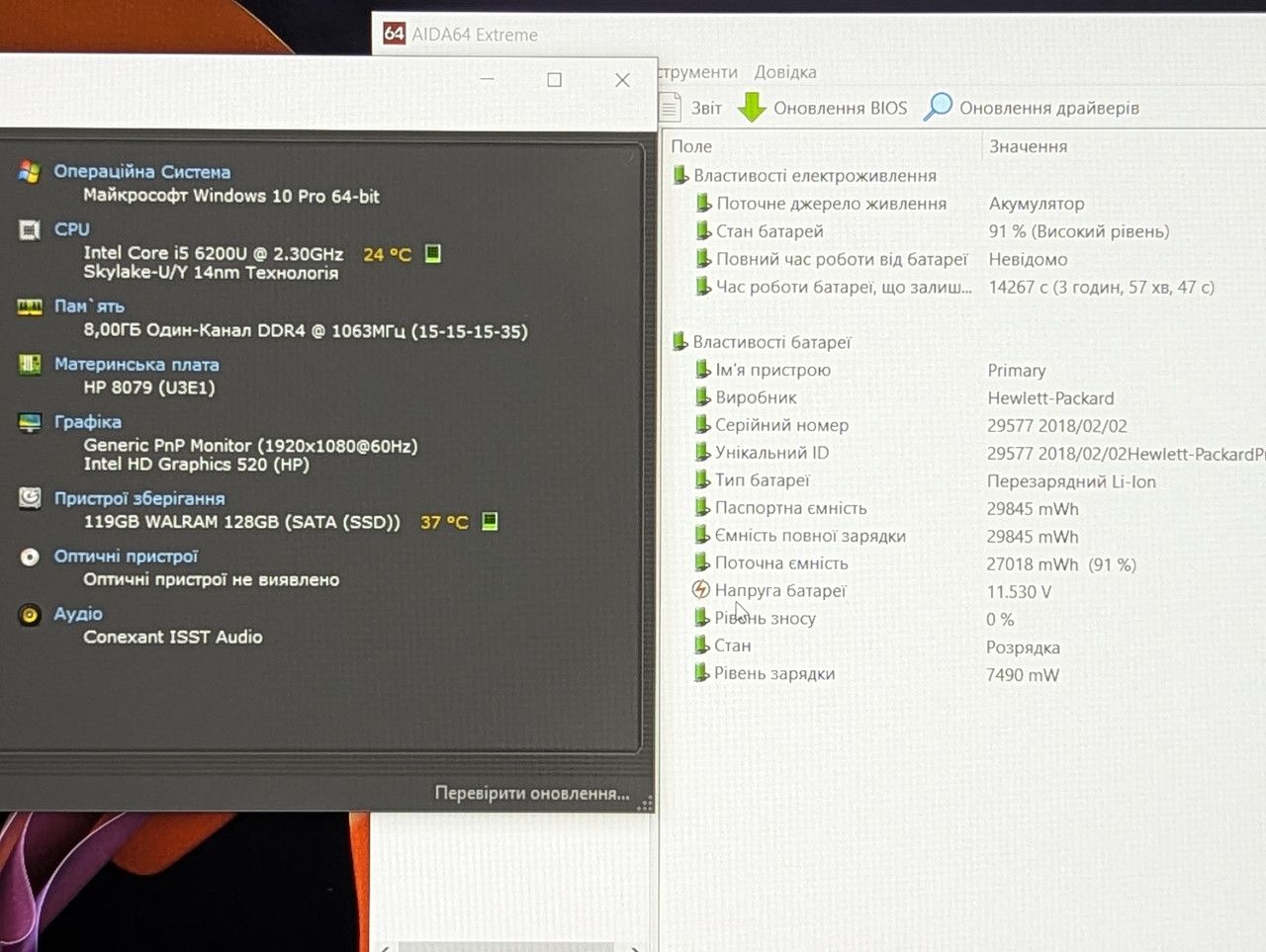
Task: Click the Оптичні пристрої heading
Action: pyautogui.click(x=126, y=557)
